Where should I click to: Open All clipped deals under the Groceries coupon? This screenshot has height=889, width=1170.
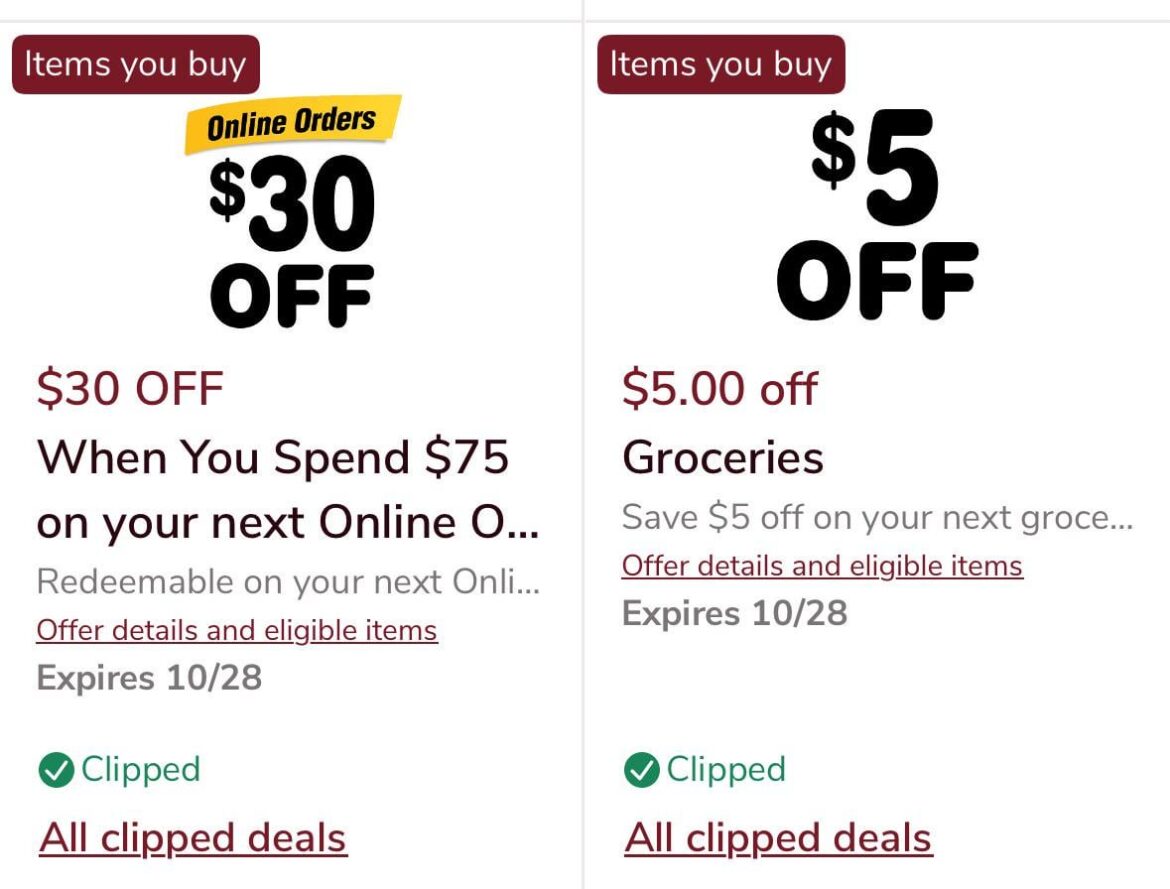point(777,837)
